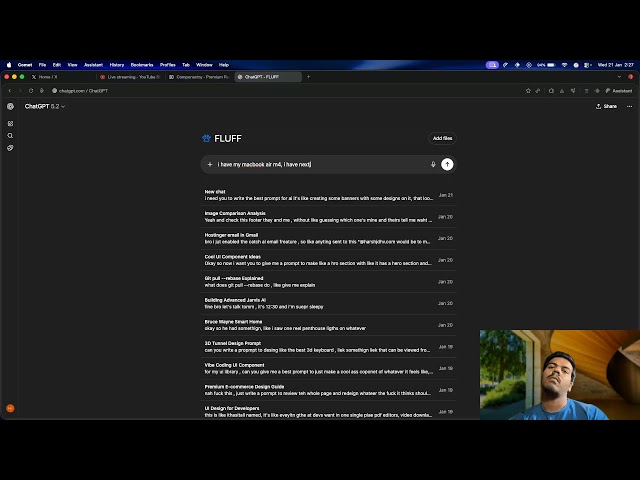Open 'Cool UI Component Ideas' chat
The width and height of the screenshot is (640, 480).
pos(329,260)
